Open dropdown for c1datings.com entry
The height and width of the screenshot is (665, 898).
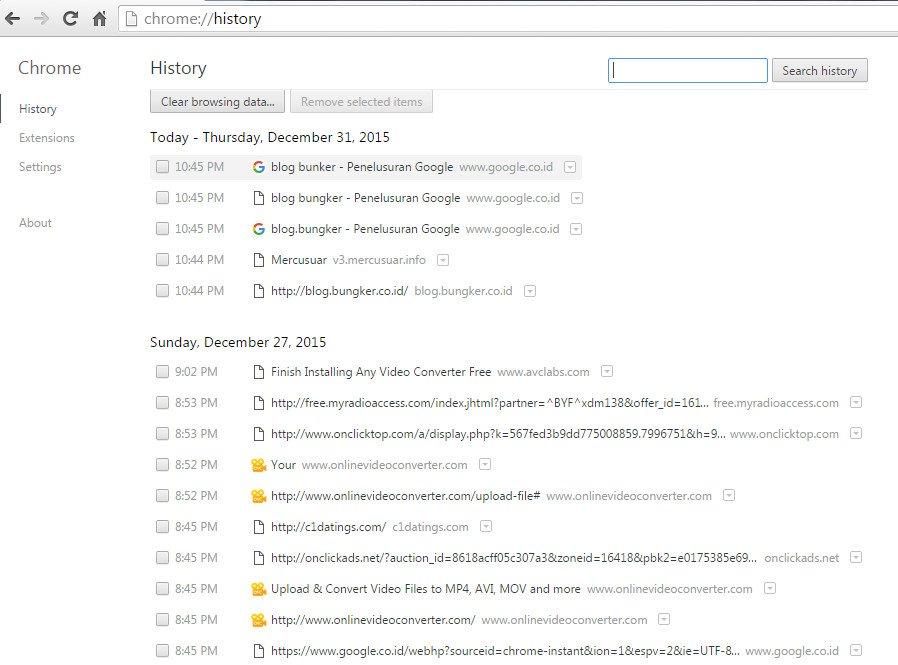pyautogui.click(x=486, y=526)
